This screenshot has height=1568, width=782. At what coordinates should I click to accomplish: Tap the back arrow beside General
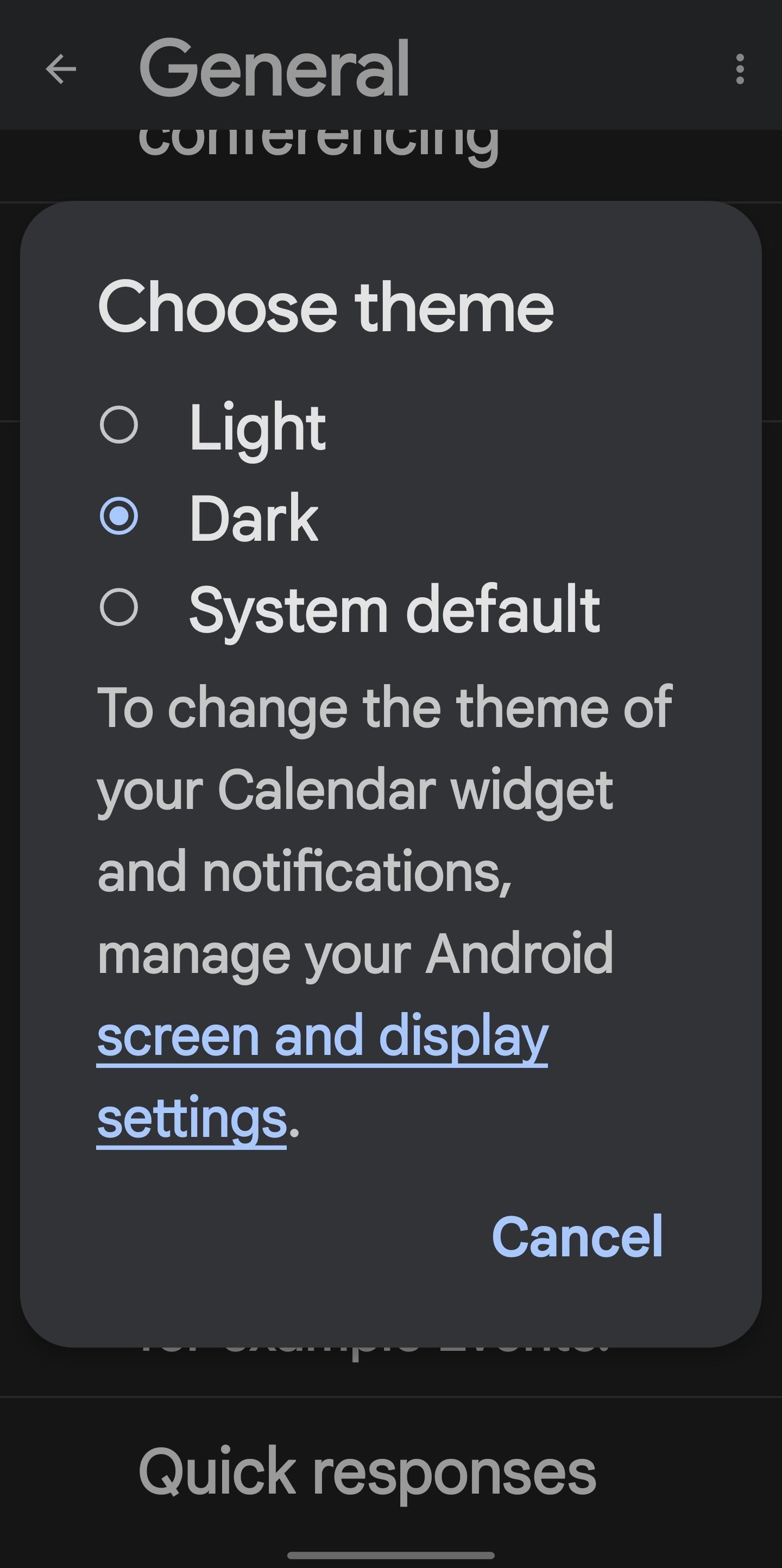pyautogui.click(x=61, y=69)
